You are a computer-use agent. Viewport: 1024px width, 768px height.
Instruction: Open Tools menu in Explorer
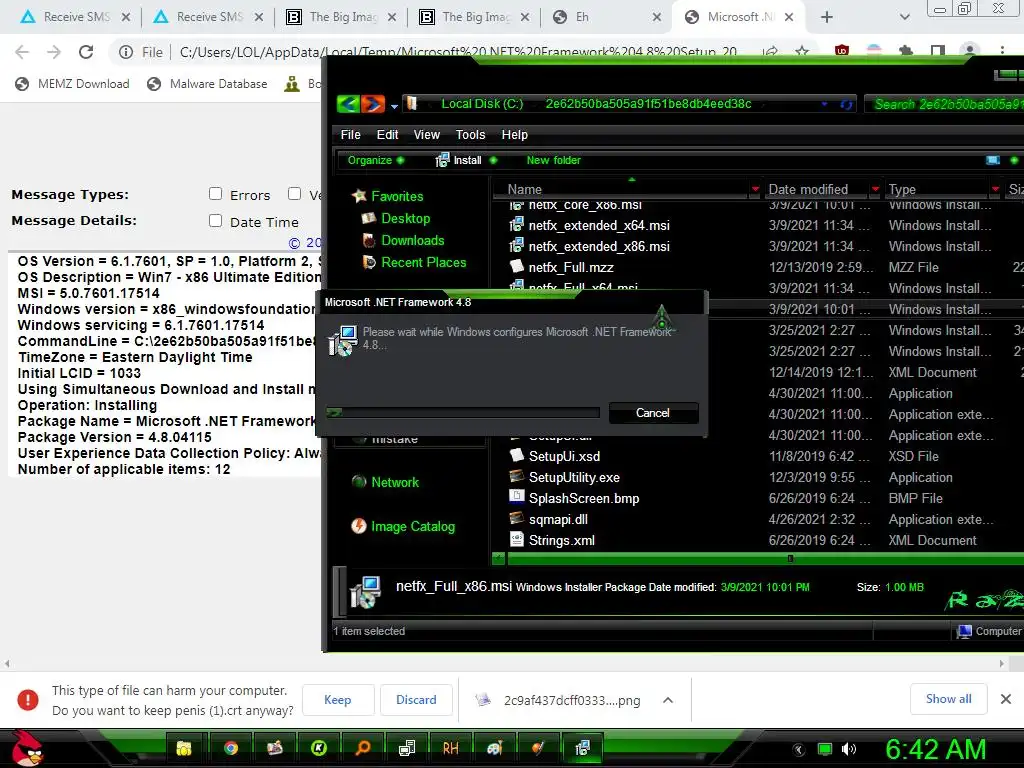point(470,135)
